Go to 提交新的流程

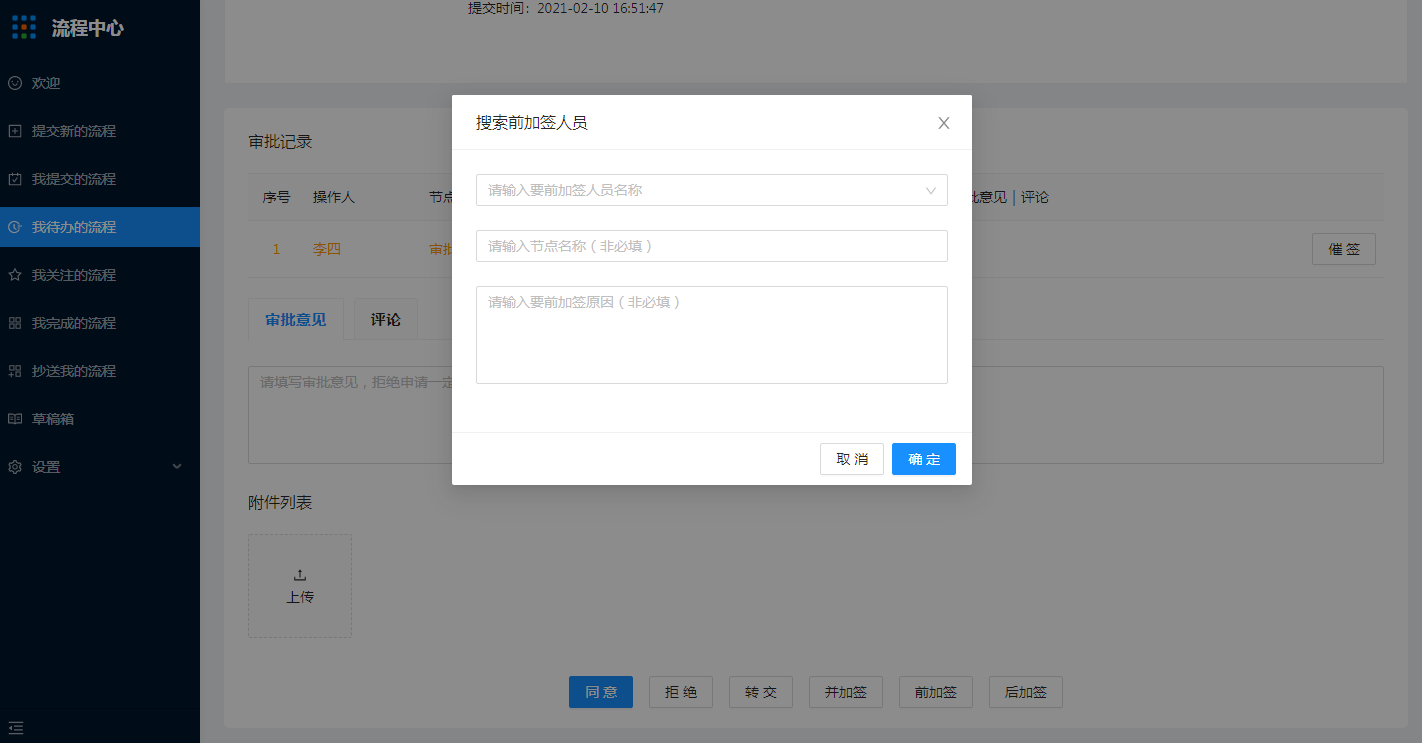click(100, 131)
